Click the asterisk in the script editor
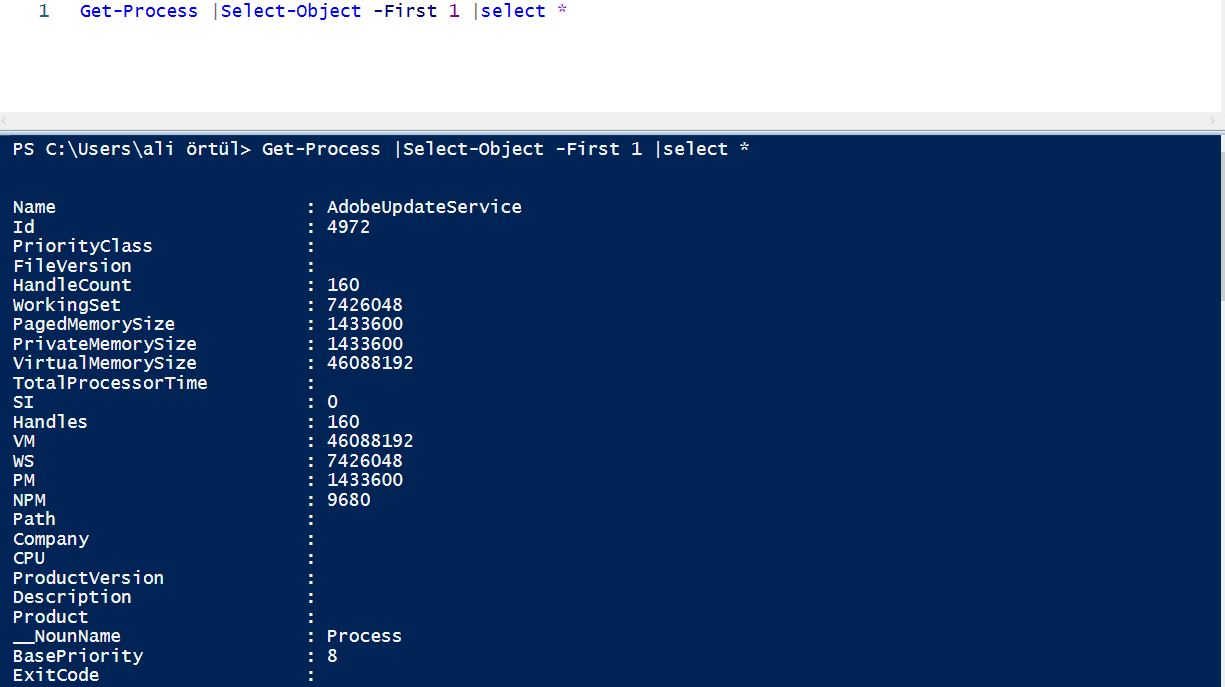 (x=562, y=12)
